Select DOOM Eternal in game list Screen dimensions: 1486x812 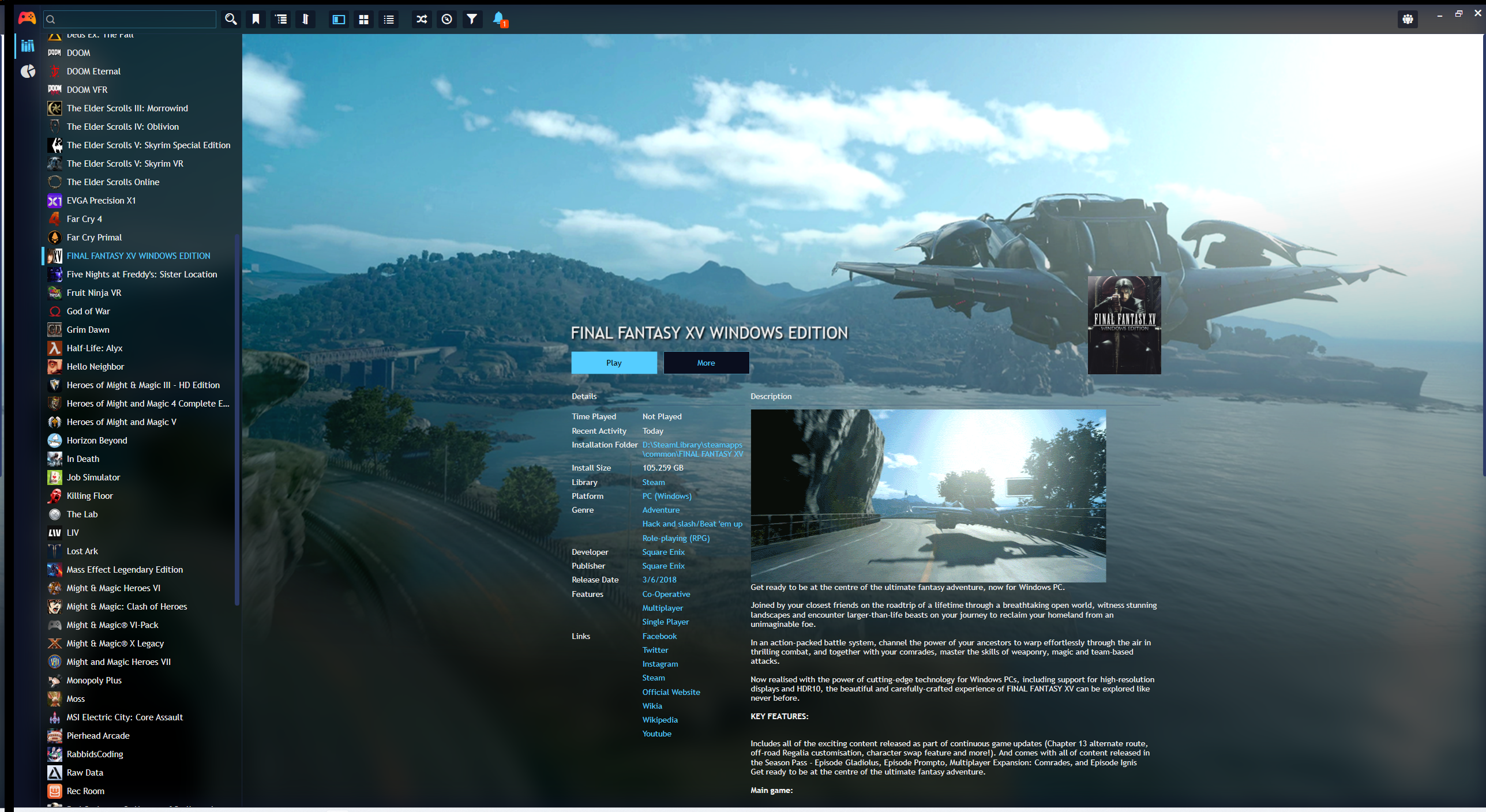[141, 71]
